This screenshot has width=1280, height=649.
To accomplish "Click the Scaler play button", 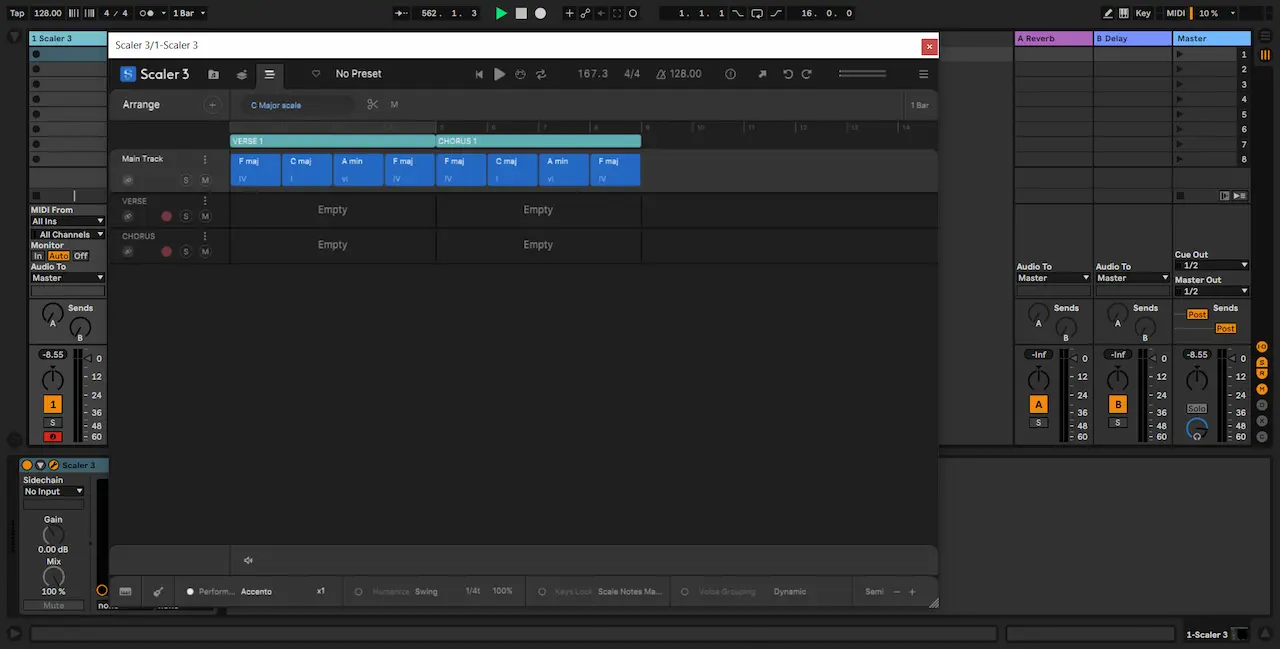I will pos(499,74).
